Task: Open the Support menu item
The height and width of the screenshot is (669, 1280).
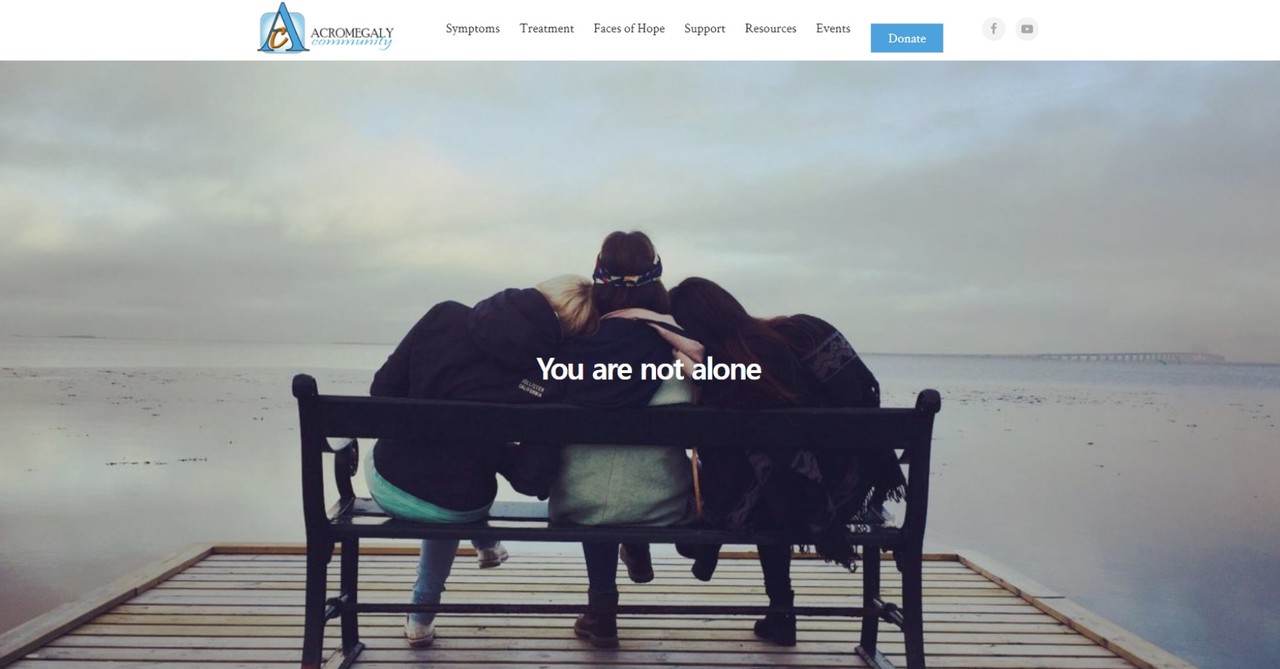Action: pos(705,29)
